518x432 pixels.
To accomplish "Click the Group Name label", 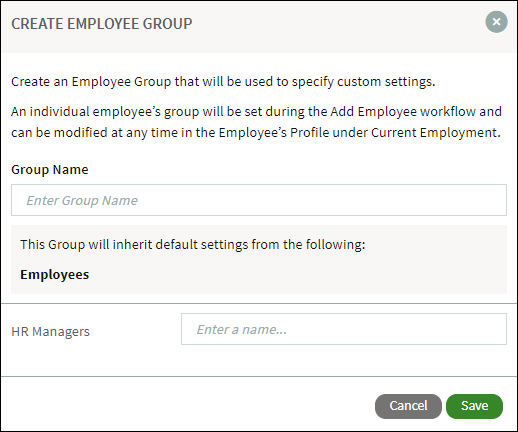I will pyautogui.click(x=50, y=170).
